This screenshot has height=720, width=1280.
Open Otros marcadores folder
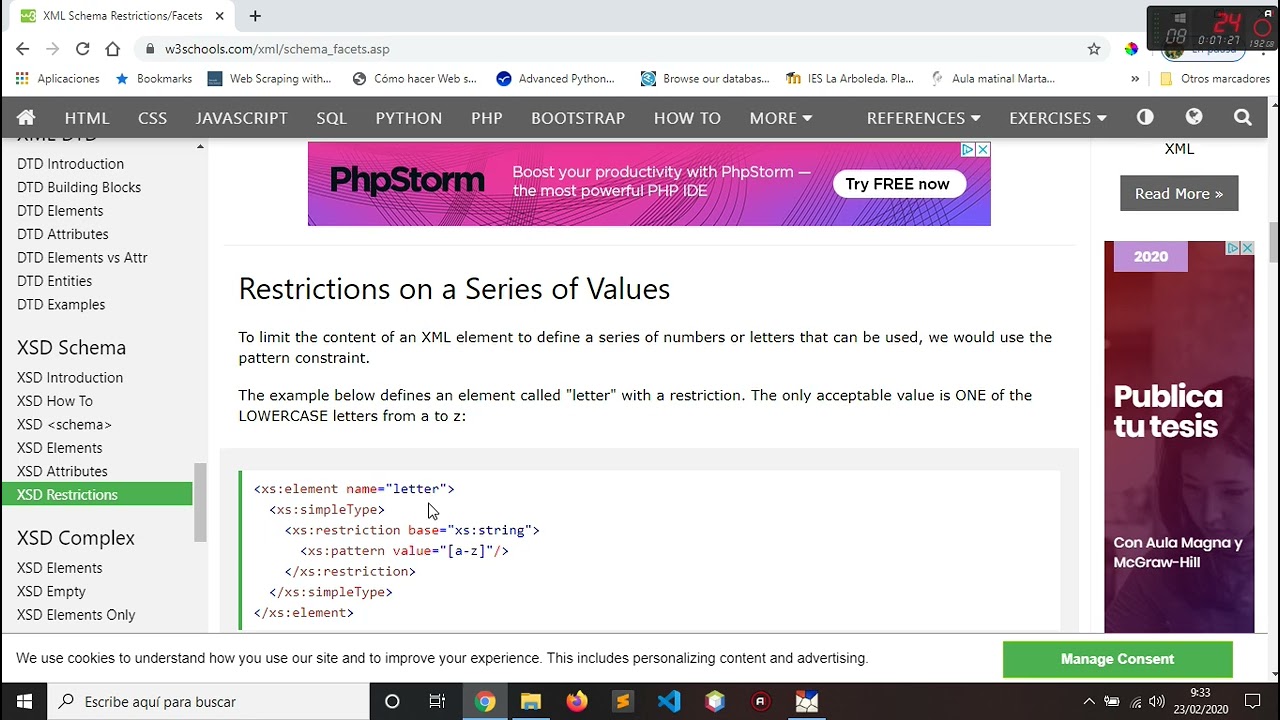(1215, 78)
